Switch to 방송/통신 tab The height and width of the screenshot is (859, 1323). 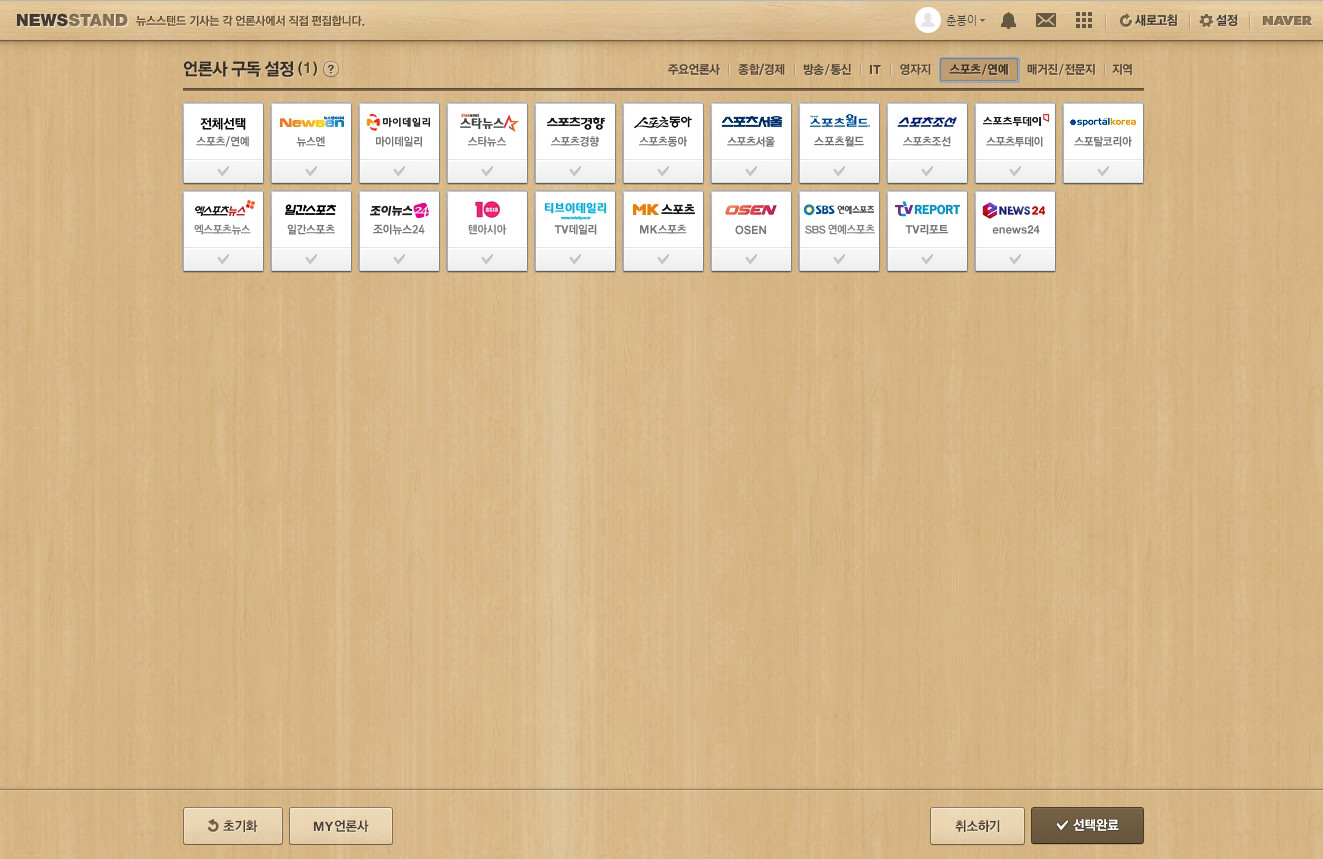pyautogui.click(x=827, y=70)
